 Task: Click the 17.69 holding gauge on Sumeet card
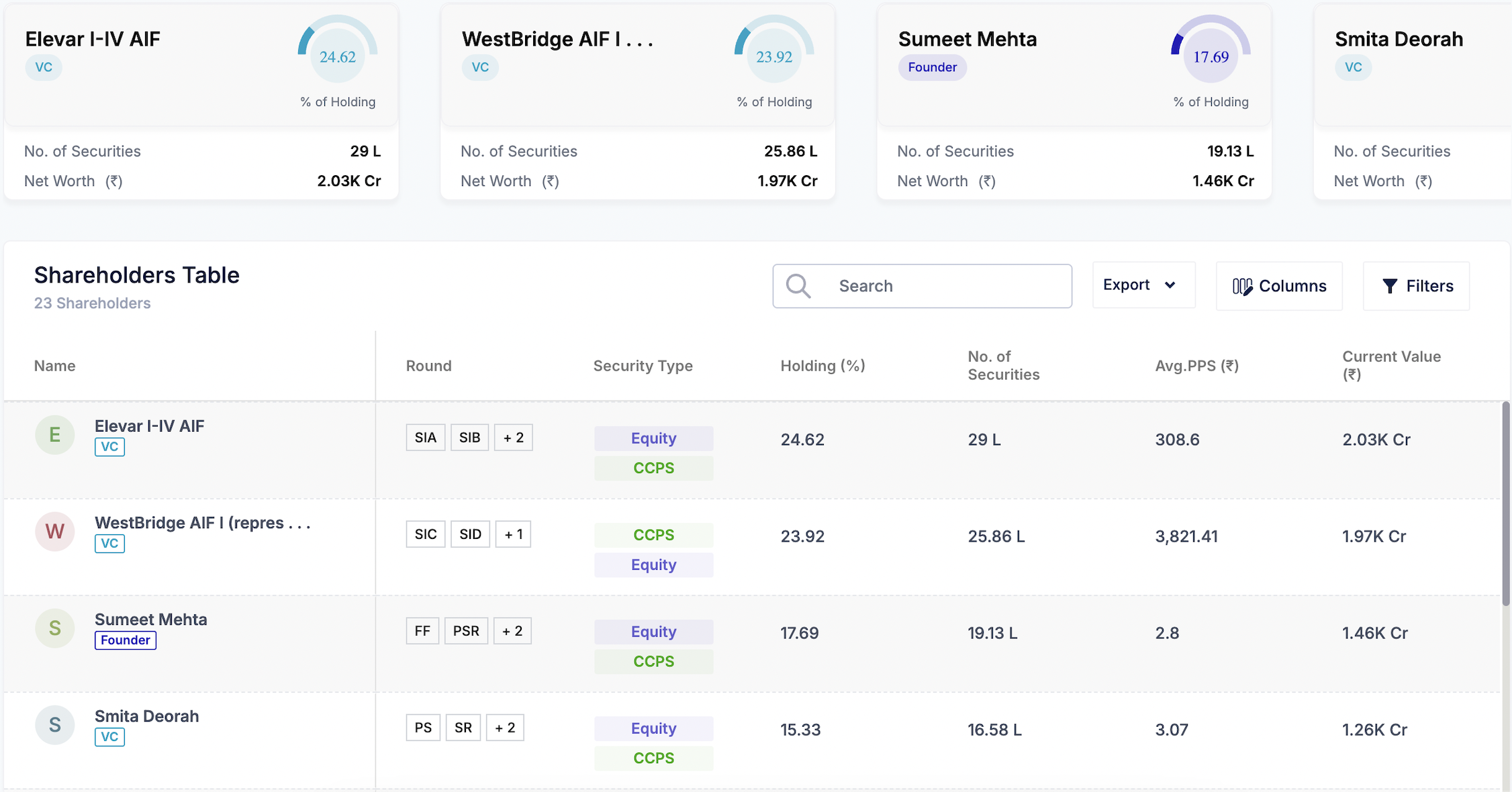tap(1211, 56)
